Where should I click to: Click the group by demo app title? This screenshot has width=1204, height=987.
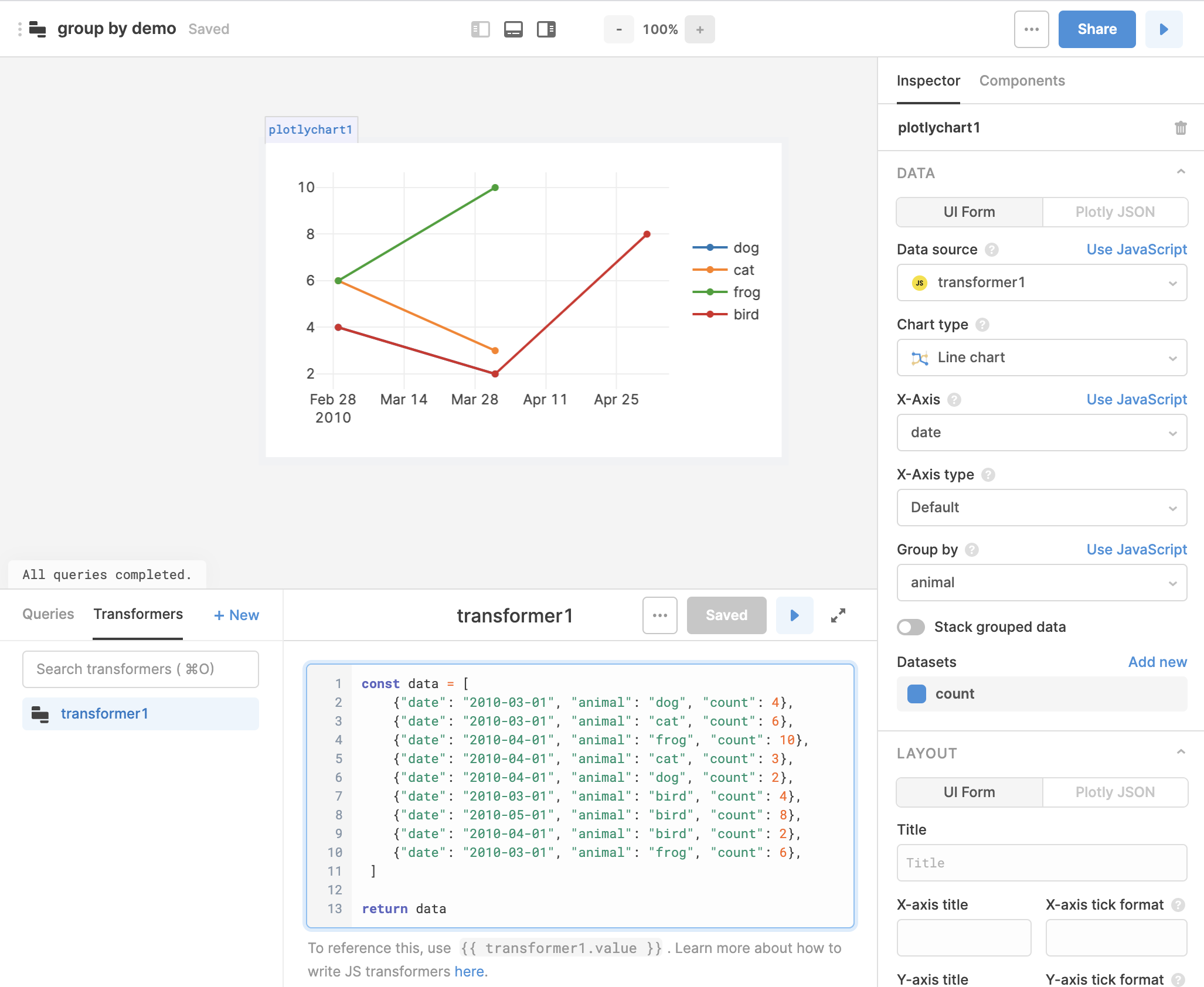click(x=117, y=29)
